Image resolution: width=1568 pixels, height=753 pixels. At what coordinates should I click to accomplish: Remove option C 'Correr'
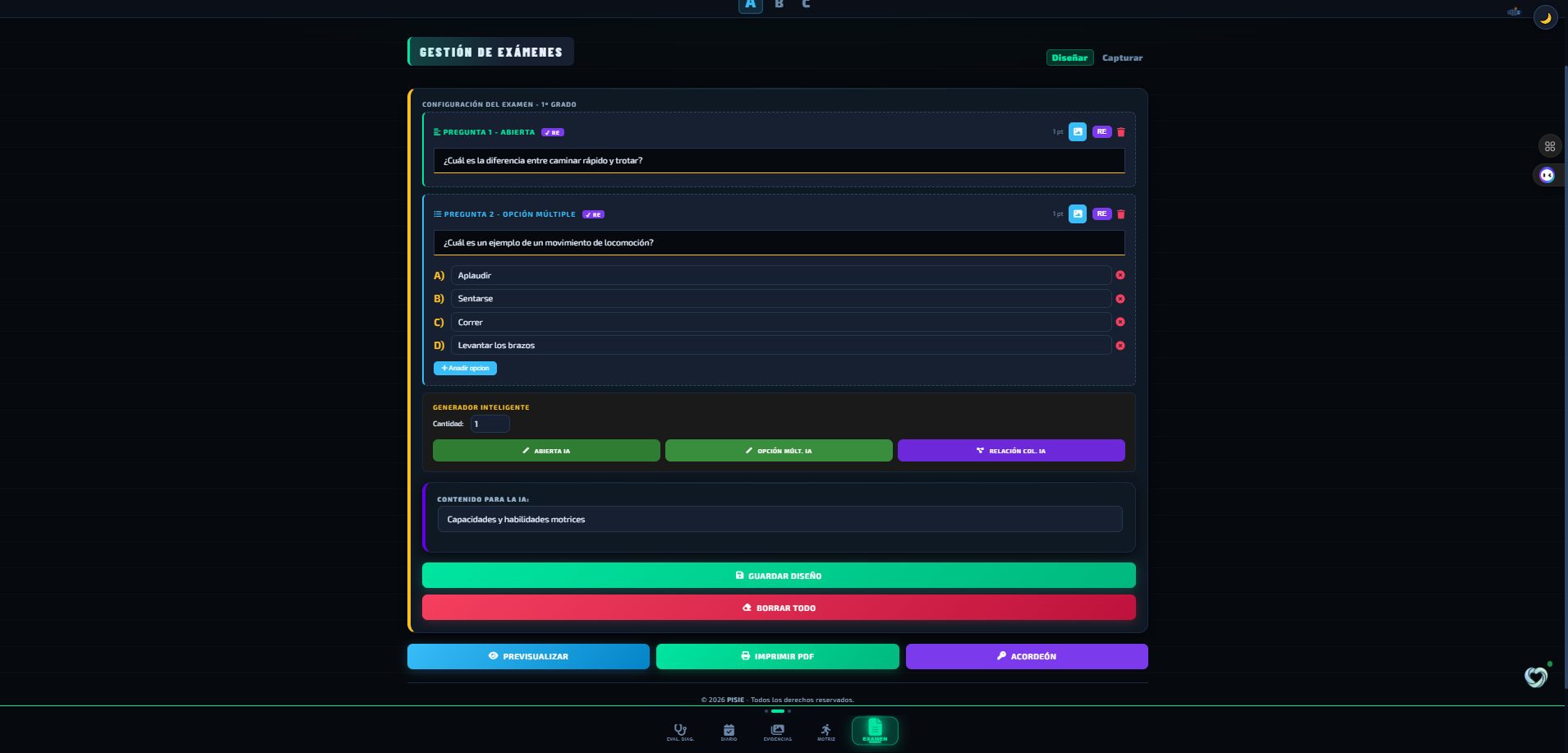click(1120, 322)
